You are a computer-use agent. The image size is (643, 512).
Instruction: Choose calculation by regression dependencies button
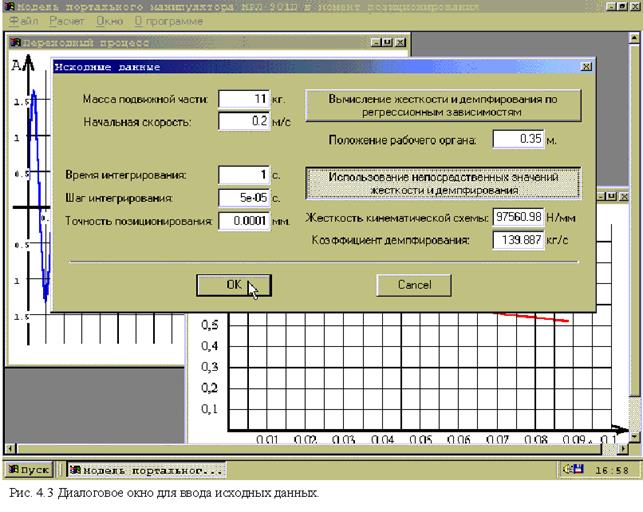coord(442,107)
